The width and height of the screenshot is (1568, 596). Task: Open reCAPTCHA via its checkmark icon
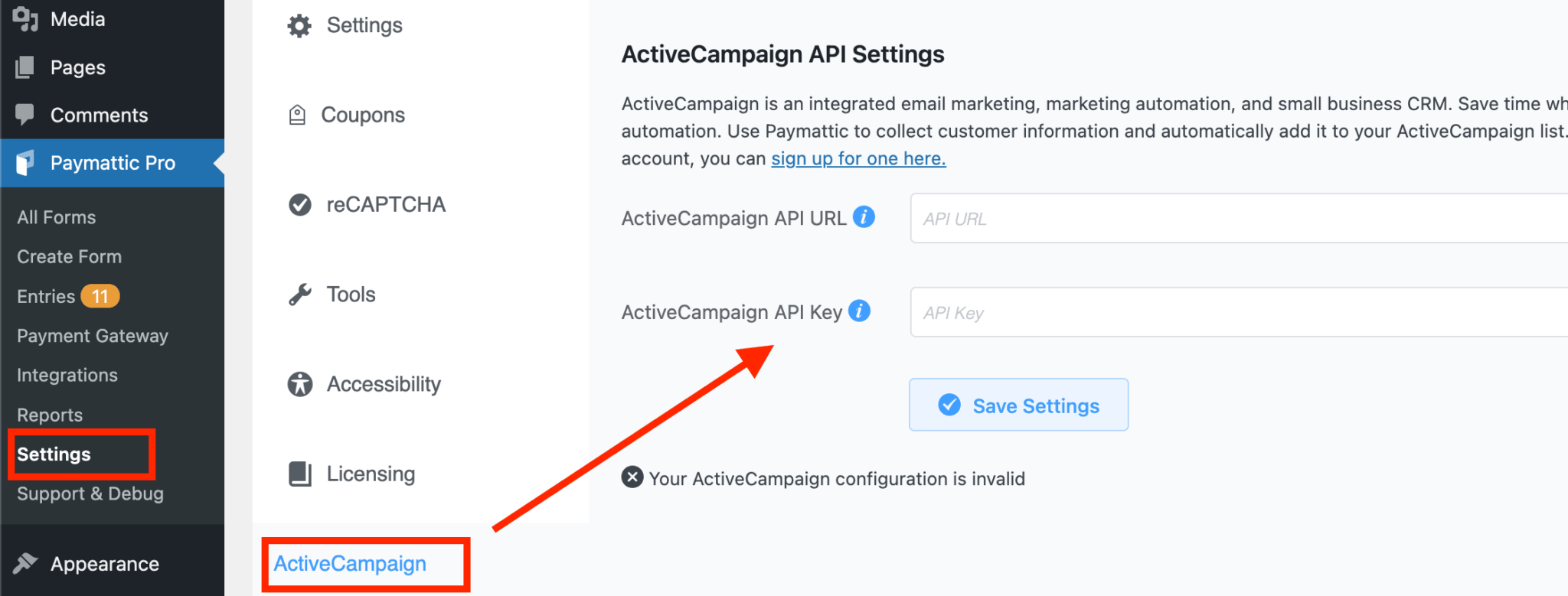coord(299,204)
